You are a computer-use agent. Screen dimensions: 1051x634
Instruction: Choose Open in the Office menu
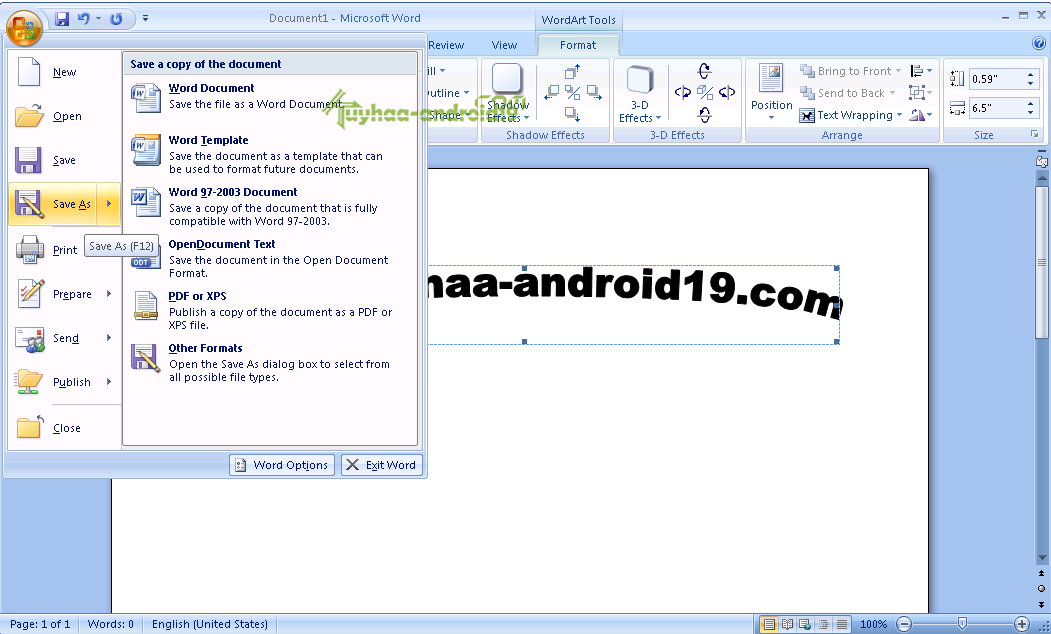pos(64,116)
